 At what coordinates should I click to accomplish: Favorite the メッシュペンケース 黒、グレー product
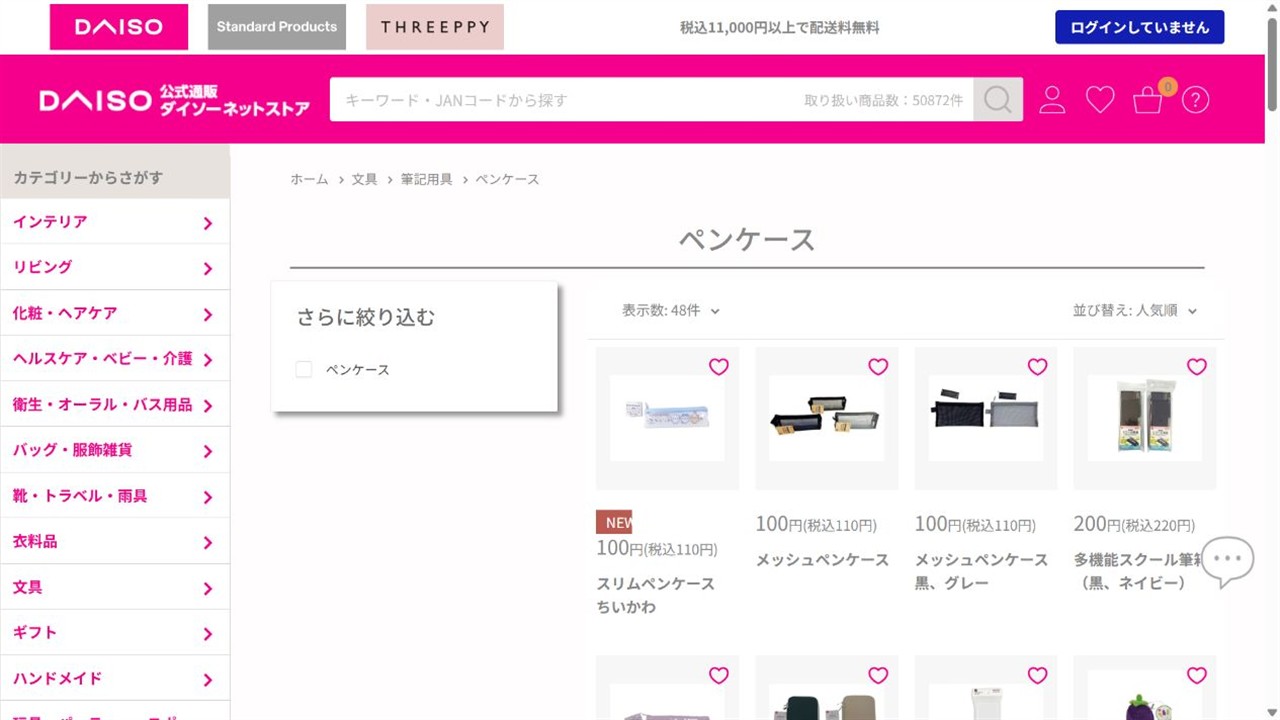1038,367
